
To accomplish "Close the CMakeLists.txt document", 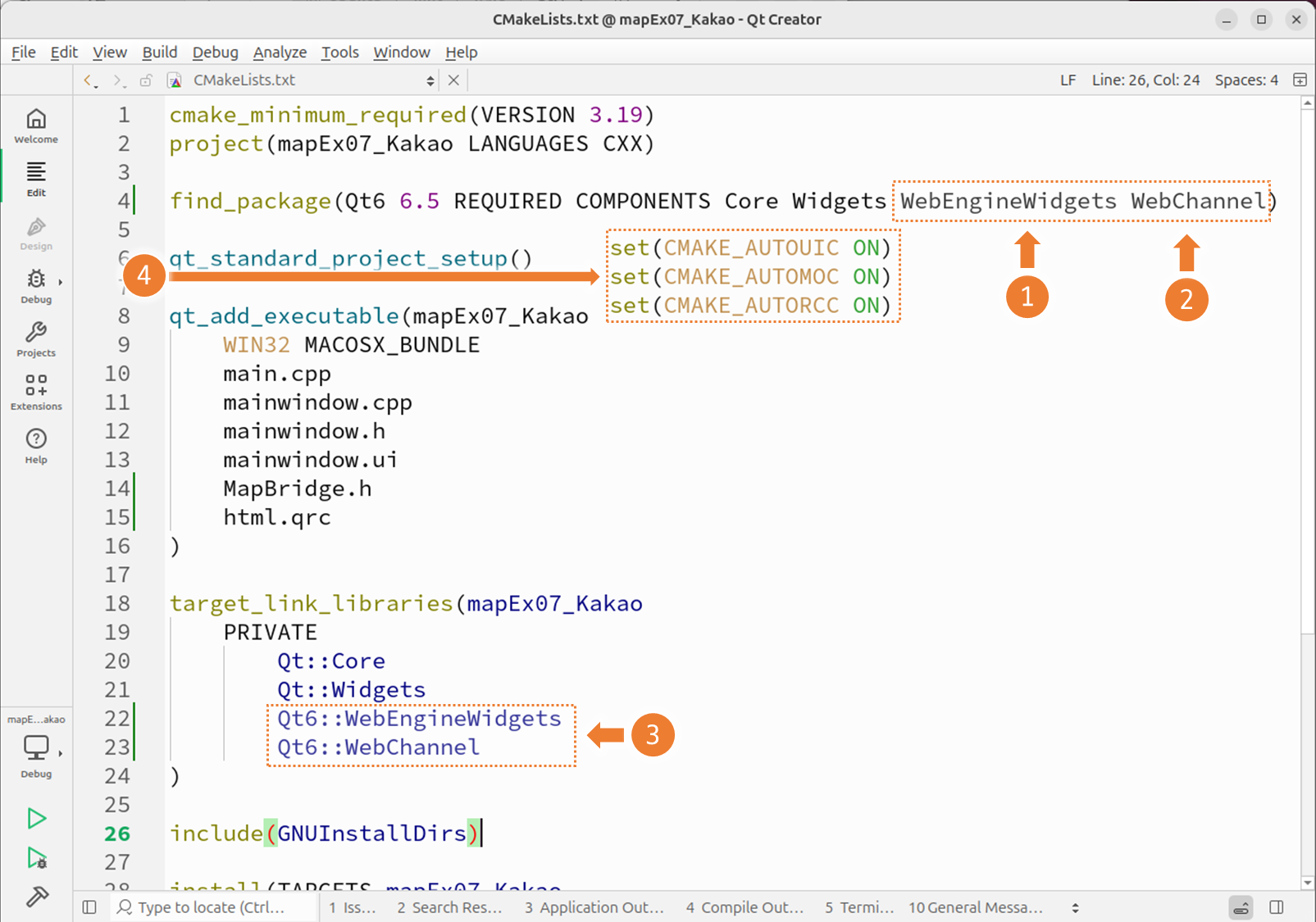I will tap(453, 80).
